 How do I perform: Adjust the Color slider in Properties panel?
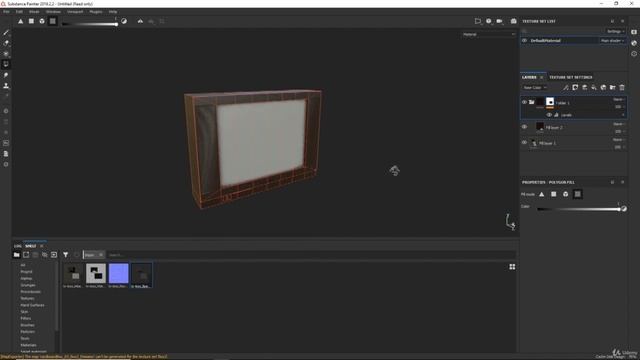579,209
